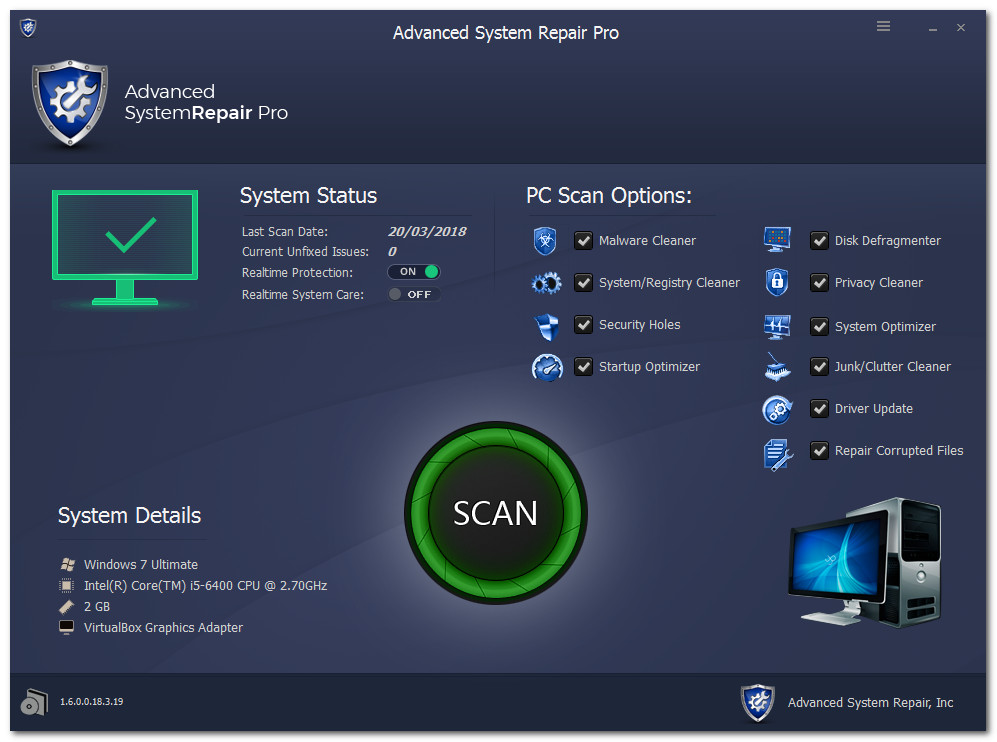Click the System Status heading
997x742 pixels.
tap(308, 195)
